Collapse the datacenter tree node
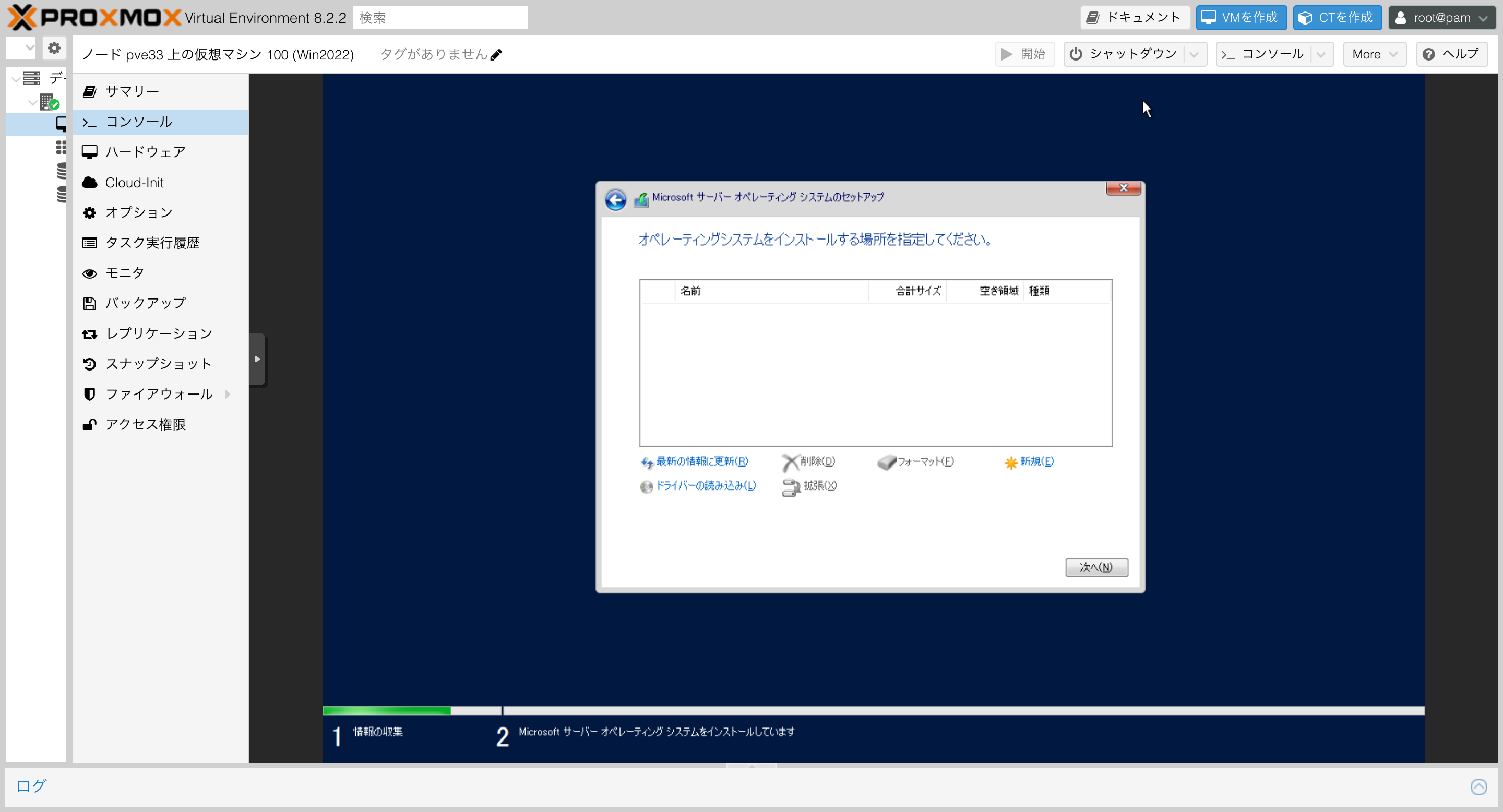 pyautogui.click(x=16, y=78)
